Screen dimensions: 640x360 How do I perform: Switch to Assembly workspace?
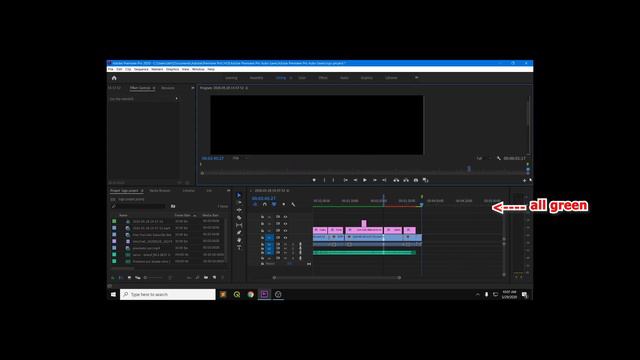tap(256, 78)
